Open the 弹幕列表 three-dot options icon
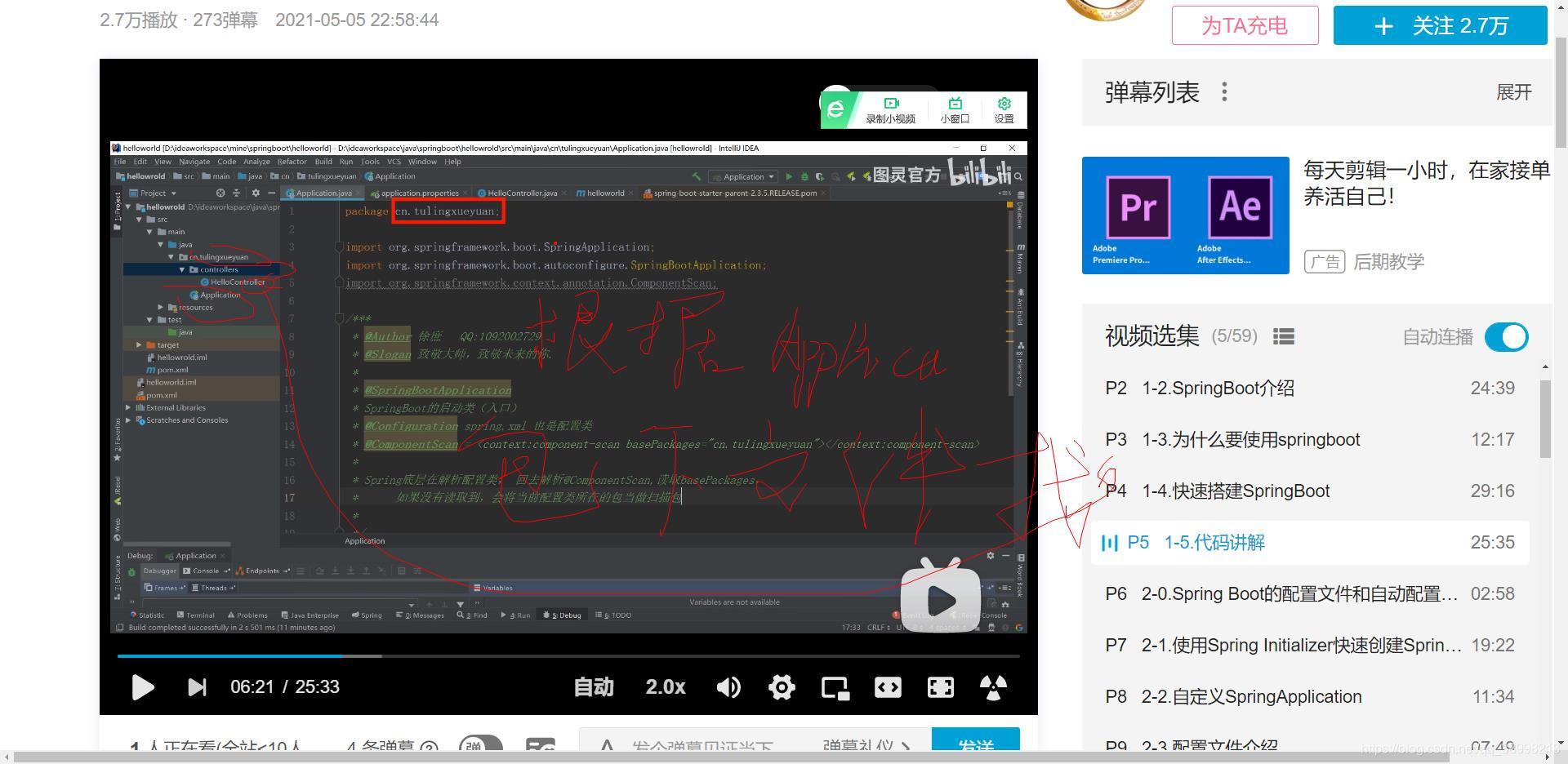The height and width of the screenshot is (764, 1568). tap(1224, 92)
